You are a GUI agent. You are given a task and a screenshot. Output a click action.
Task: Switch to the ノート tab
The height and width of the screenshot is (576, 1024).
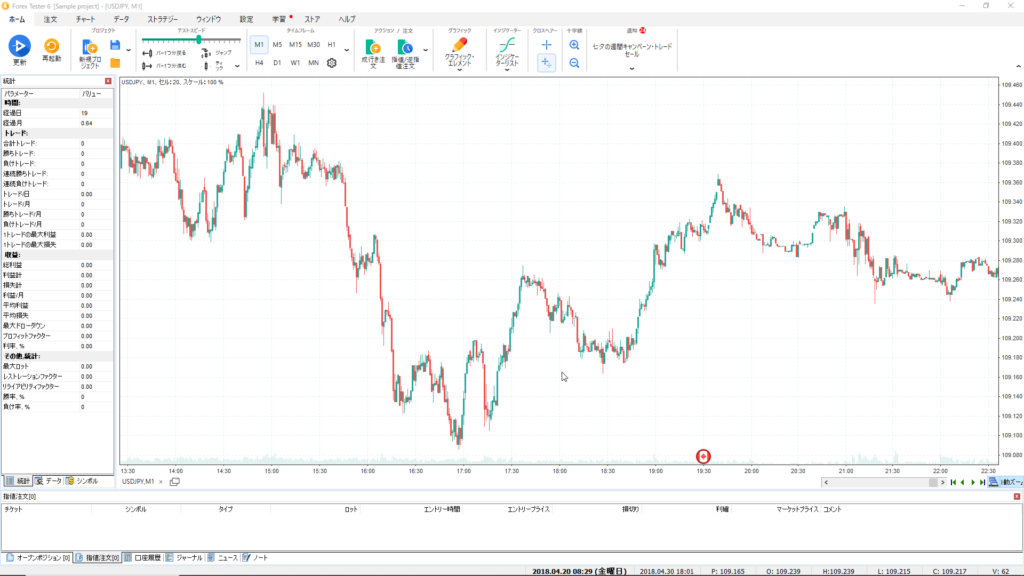coord(255,558)
